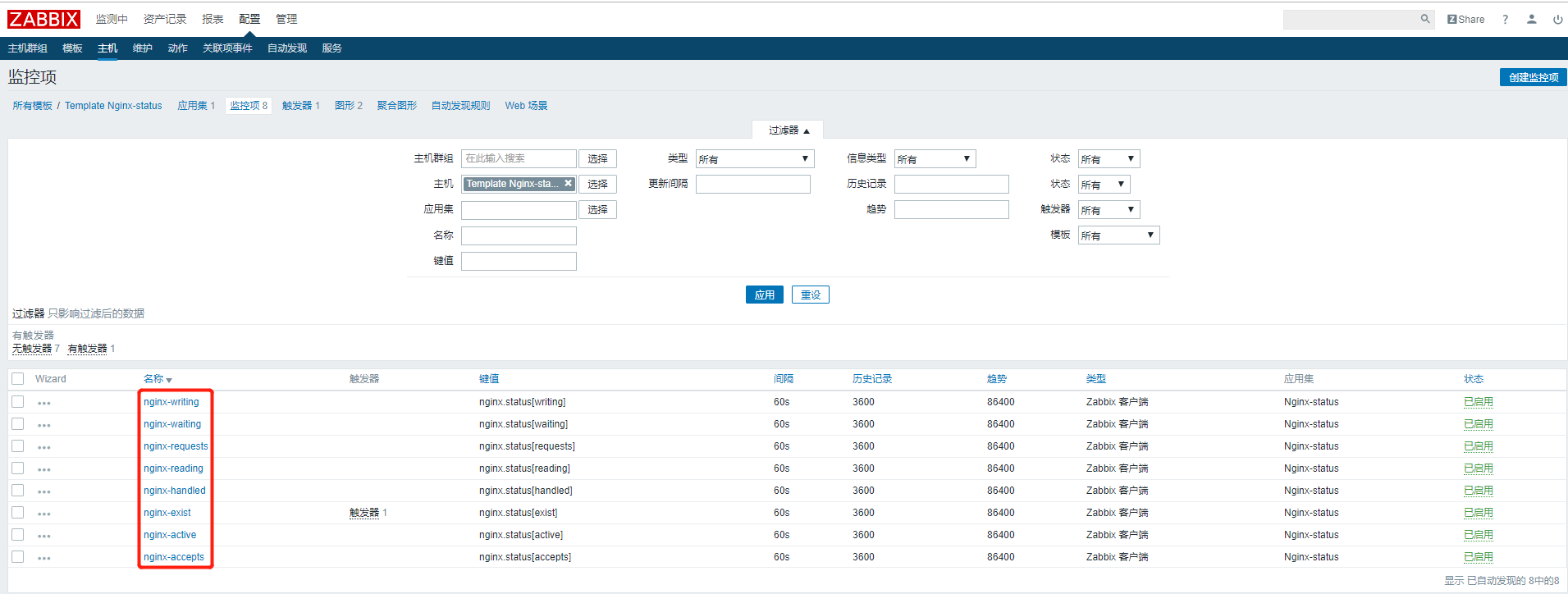Open wizard dots for nginx-requests row
The width and height of the screenshot is (1568, 594).
(44, 447)
